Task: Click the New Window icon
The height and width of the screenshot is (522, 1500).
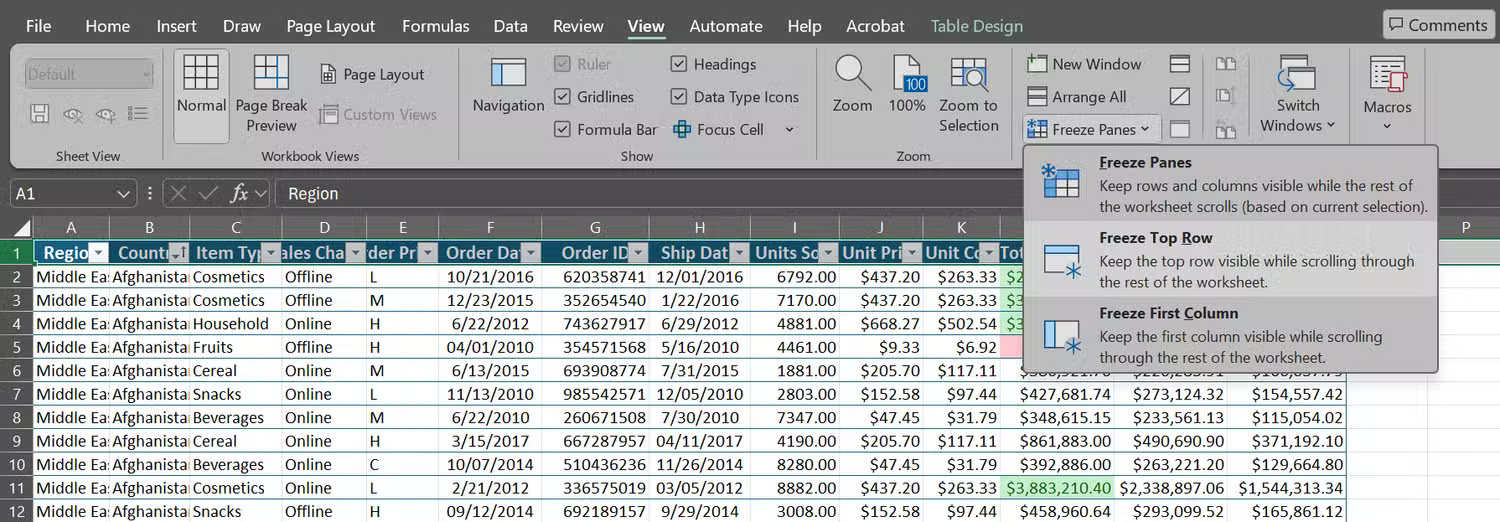Action: click(1036, 64)
